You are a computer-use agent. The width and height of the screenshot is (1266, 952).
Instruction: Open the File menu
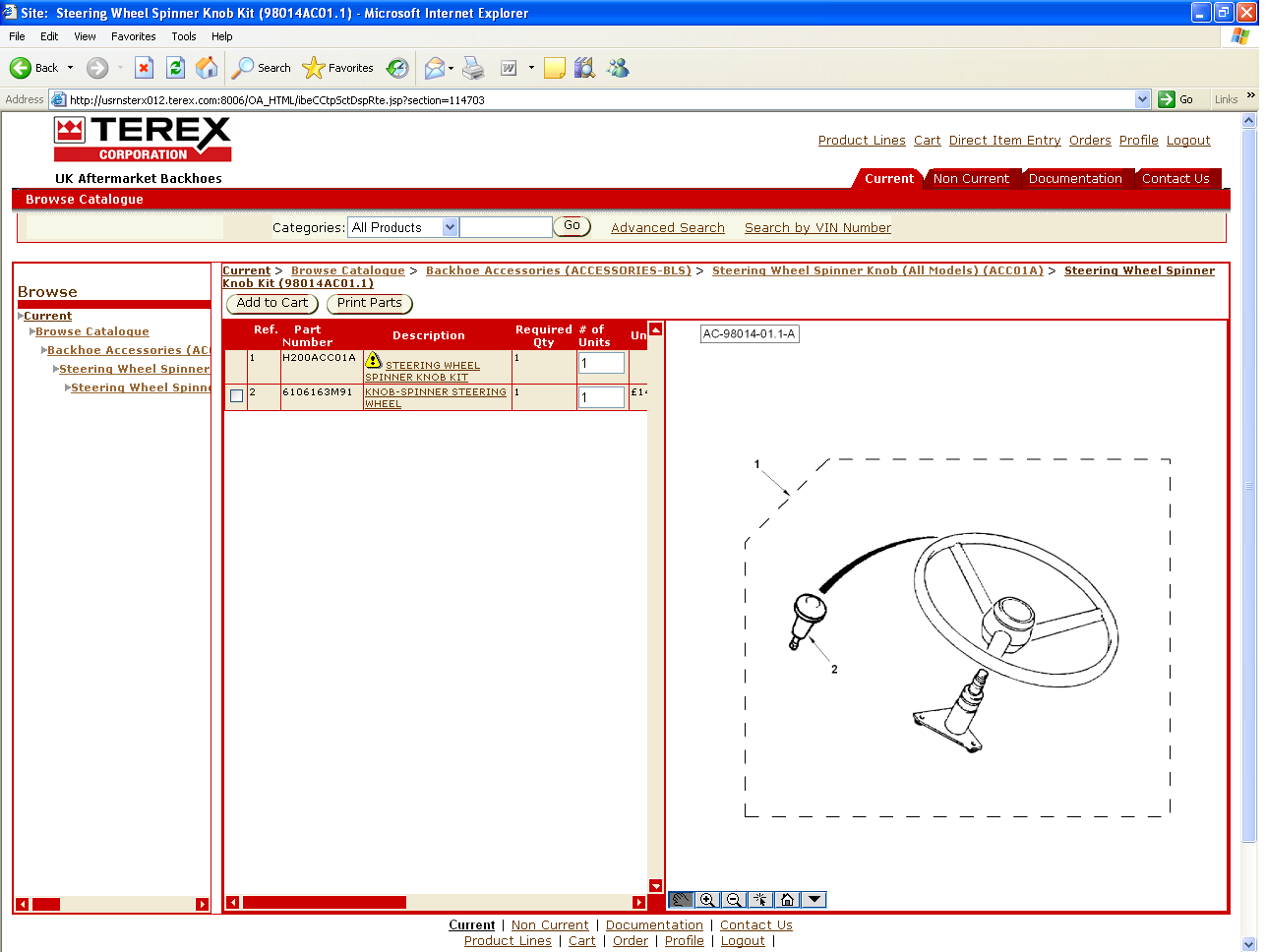point(17,36)
